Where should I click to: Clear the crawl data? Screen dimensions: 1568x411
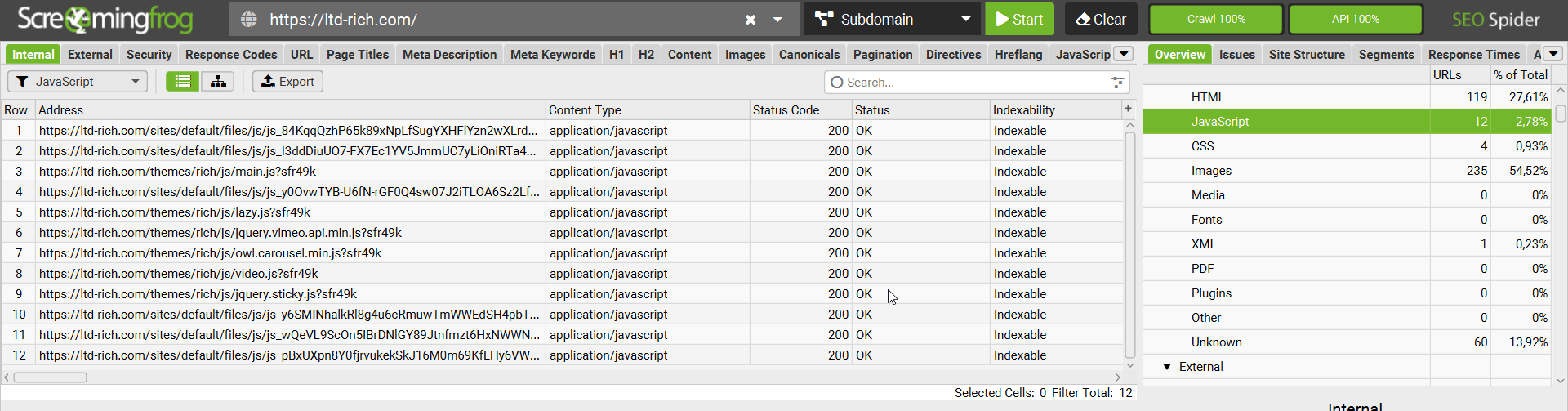1101,19
